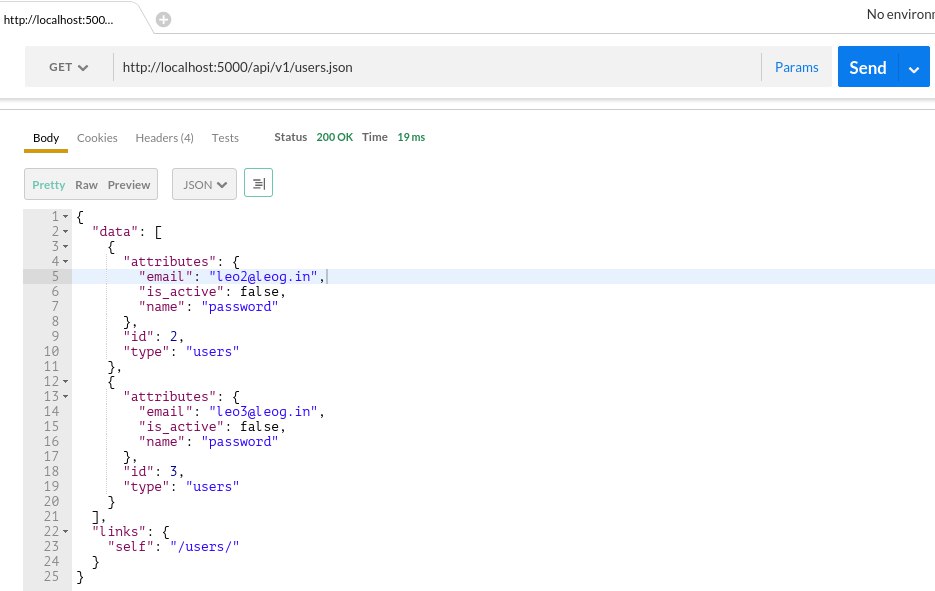Select the Pretty view mode
The height and width of the screenshot is (591, 935).
coord(48,185)
